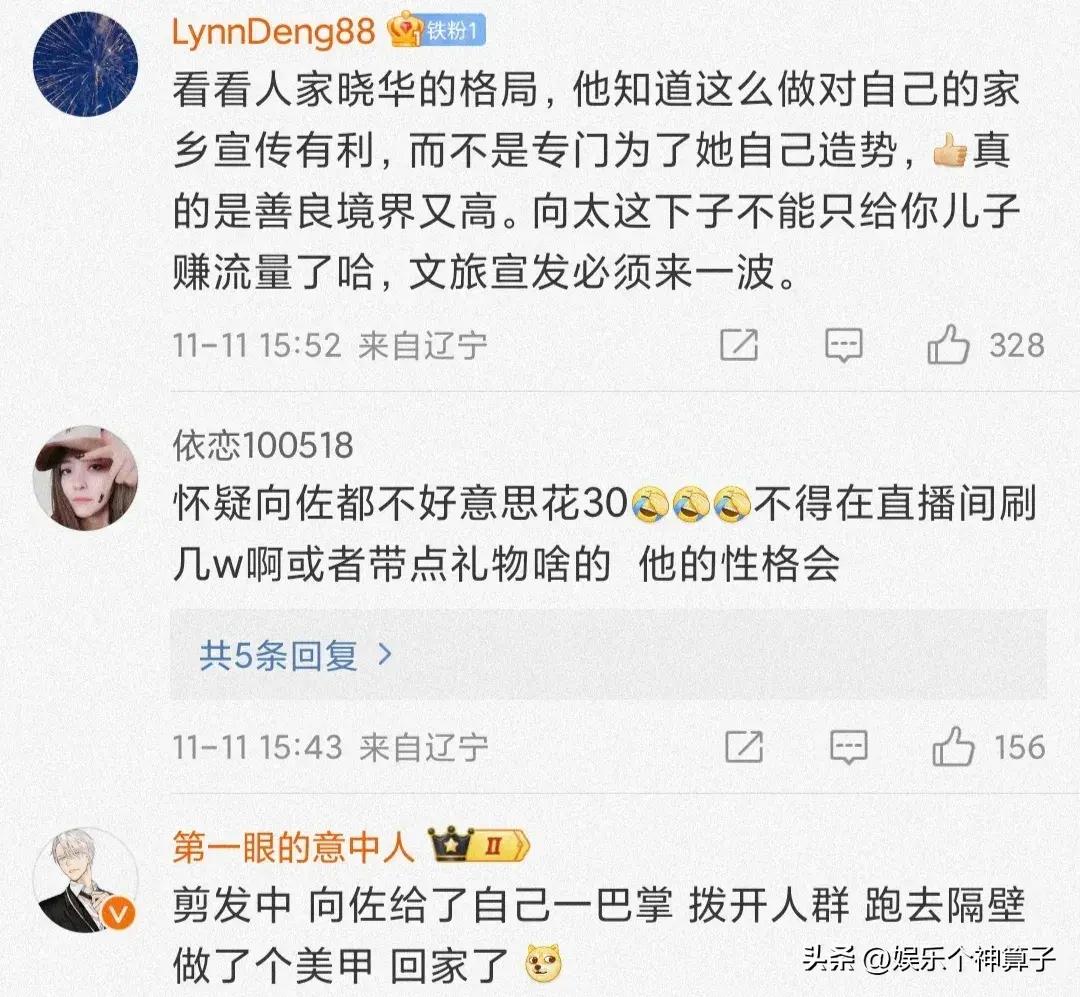Tap the doge emoji in the last comment

543,964
